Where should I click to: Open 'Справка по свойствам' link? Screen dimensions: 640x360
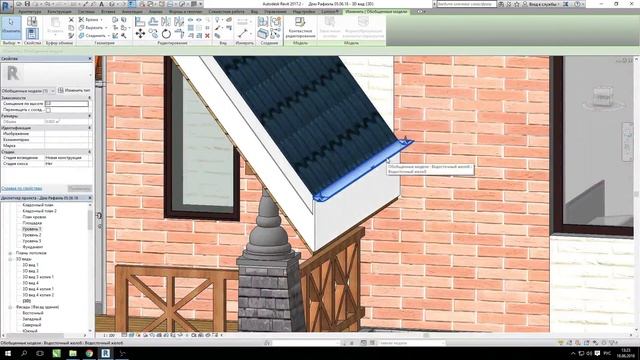pyautogui.click(x=22, y=189)
